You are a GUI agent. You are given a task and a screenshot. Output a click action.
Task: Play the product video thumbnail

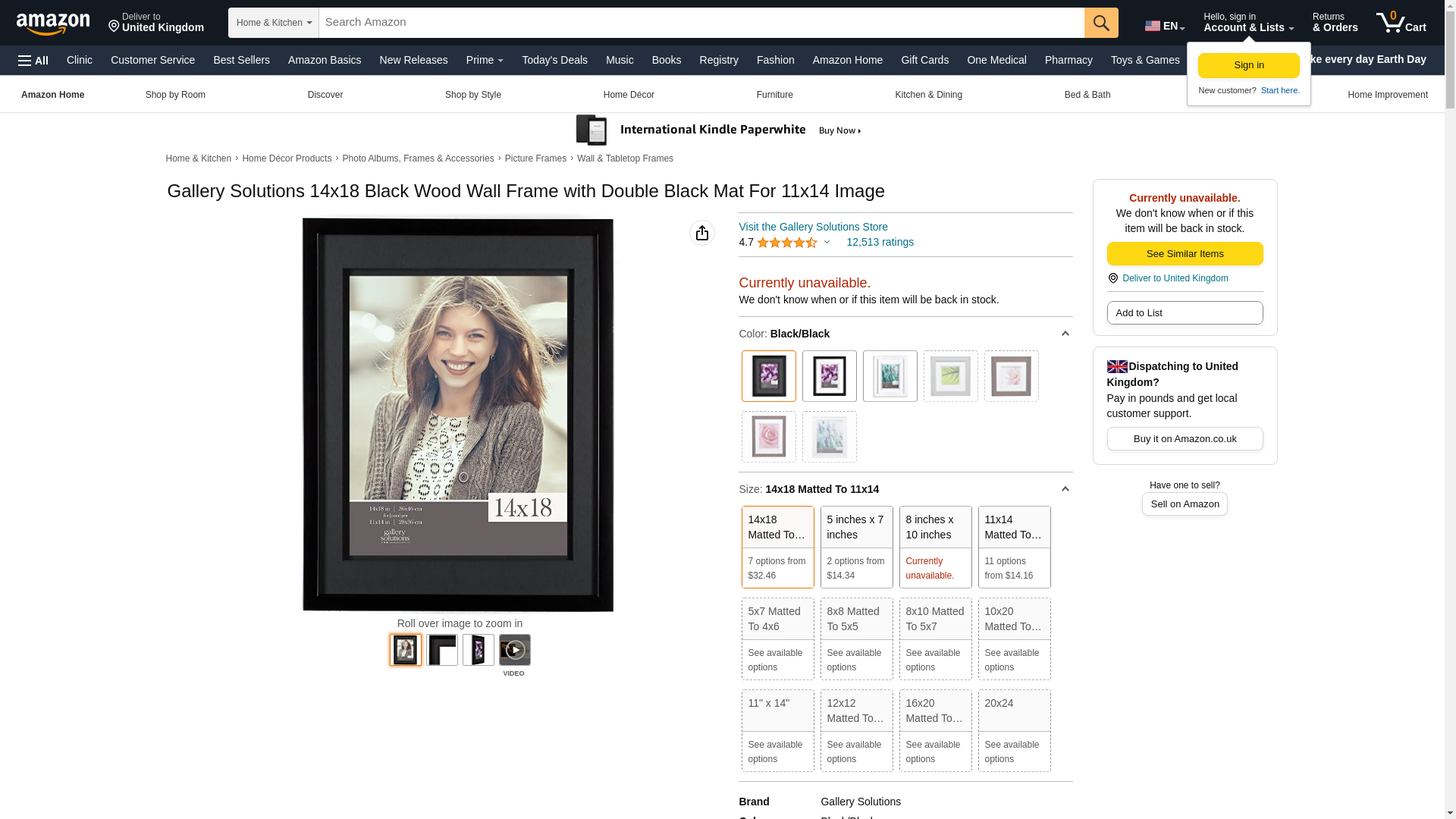pos(514,650)
